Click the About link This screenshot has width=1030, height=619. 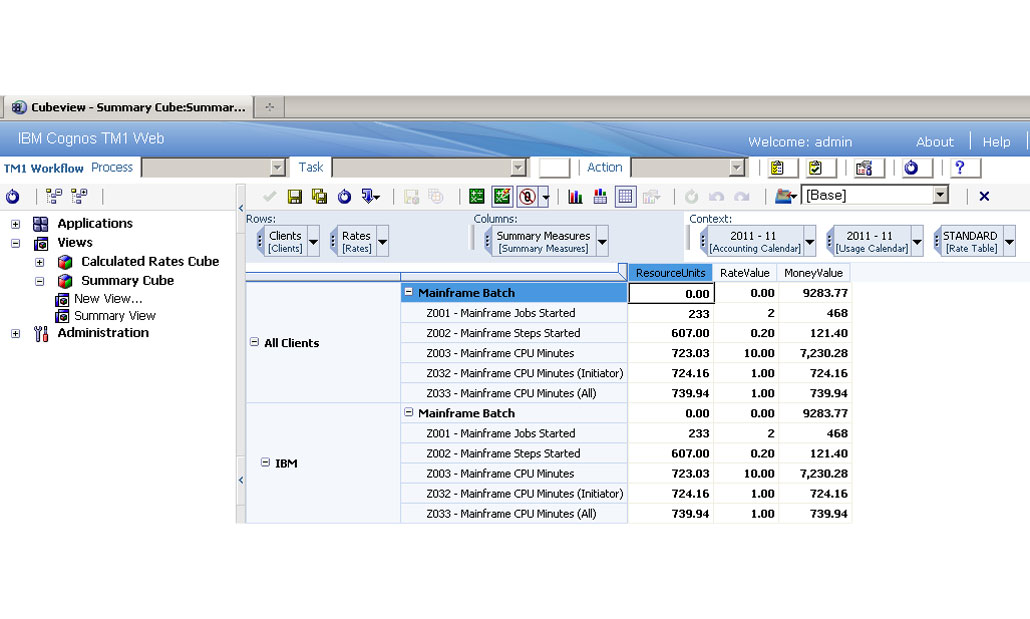934,141
